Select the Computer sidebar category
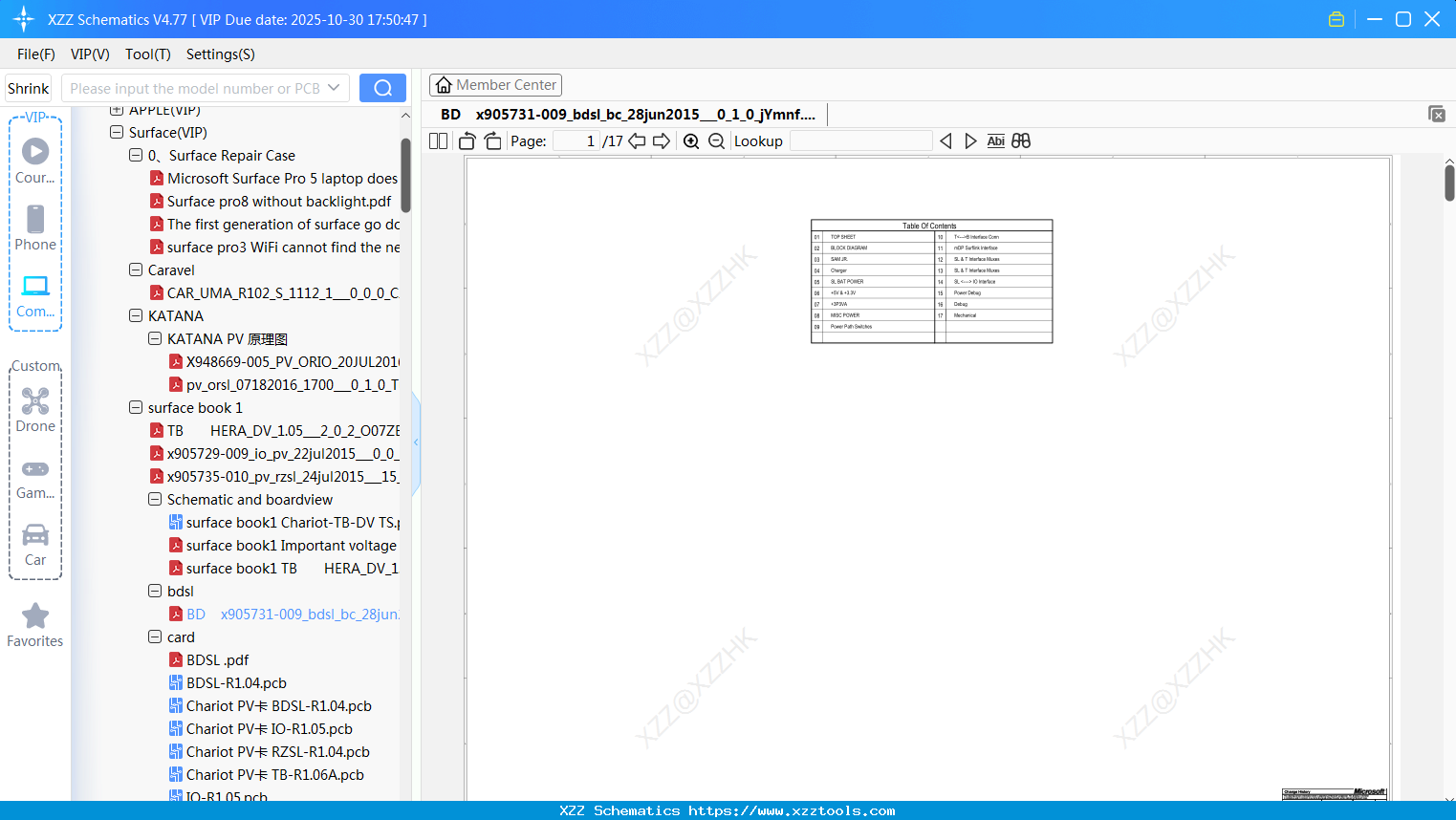The width and height of the screenshot is (1456, 820). (35, 295)
